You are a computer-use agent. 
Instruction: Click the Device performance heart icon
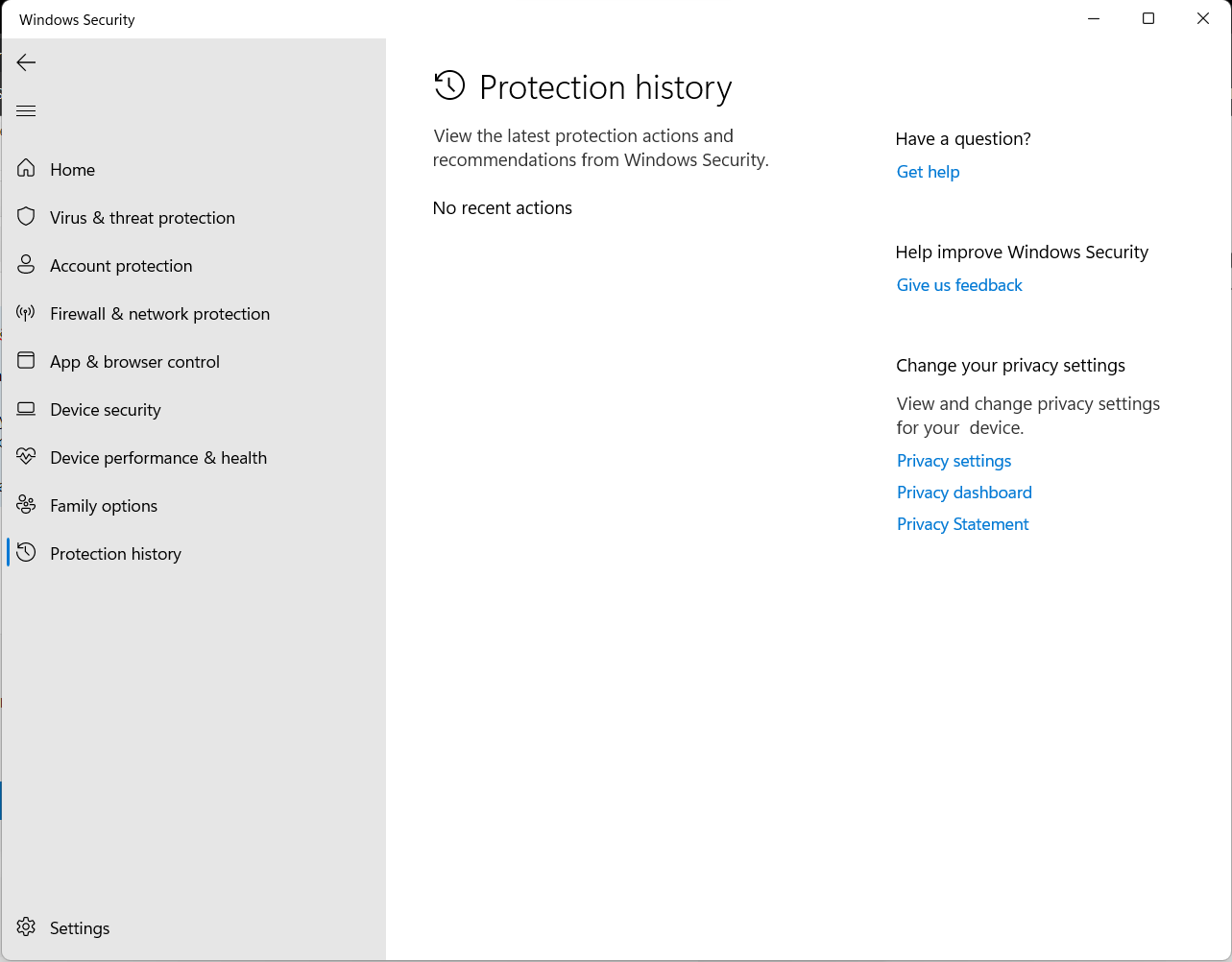pos(26,457)
